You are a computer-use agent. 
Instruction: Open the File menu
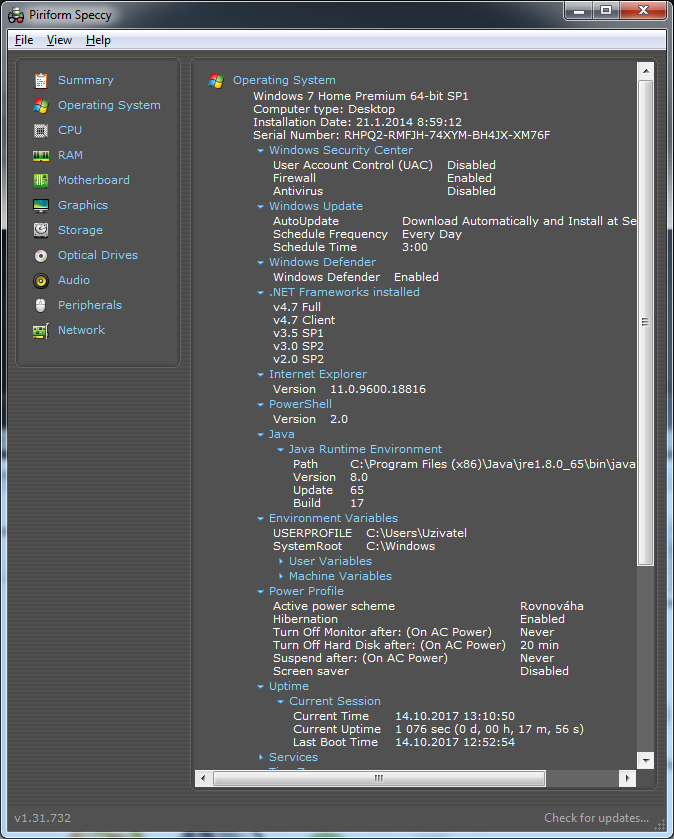[24, 40]
